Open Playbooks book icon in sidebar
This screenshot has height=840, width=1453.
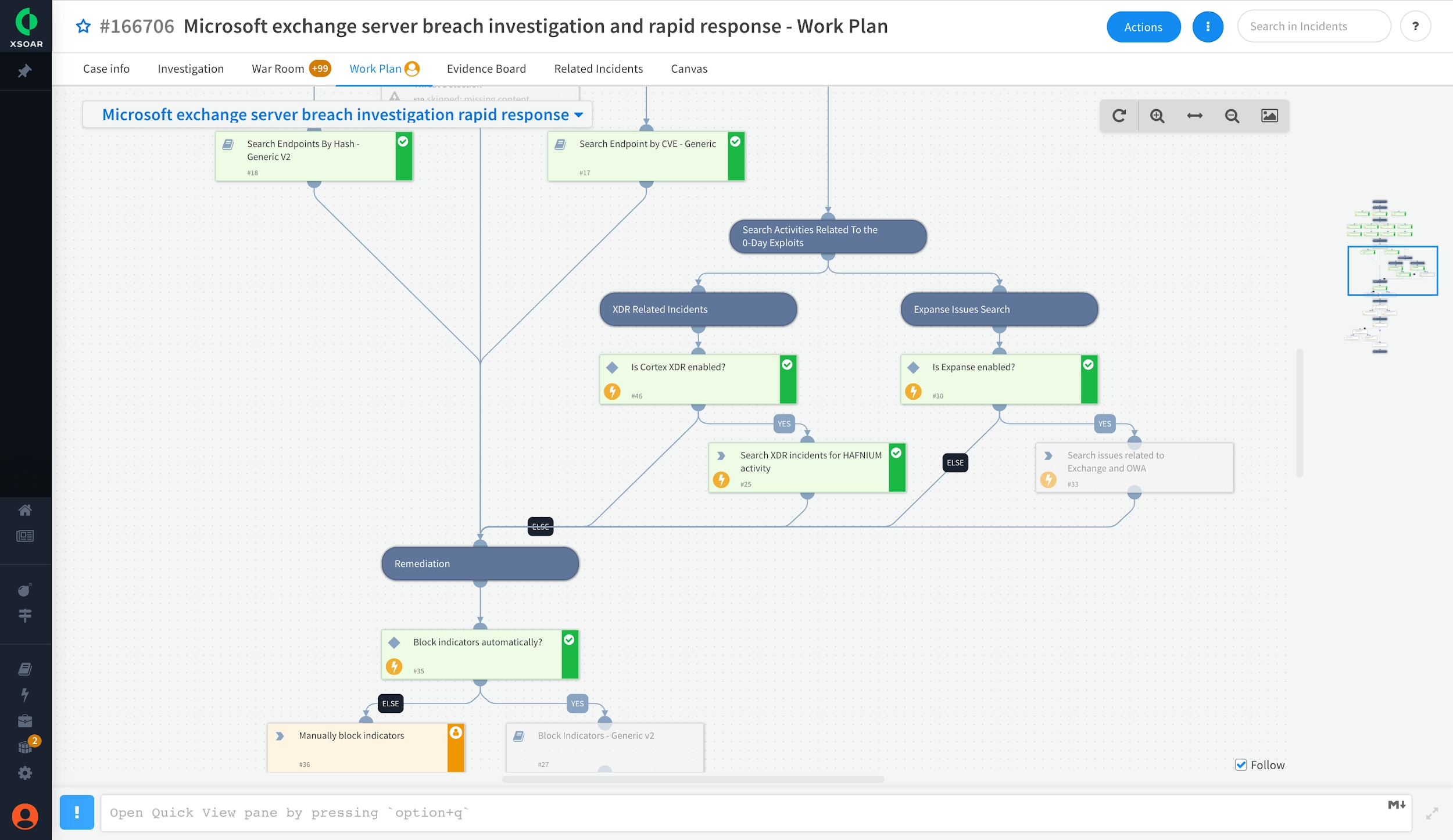pyautogui.click(x=25, y=669)
